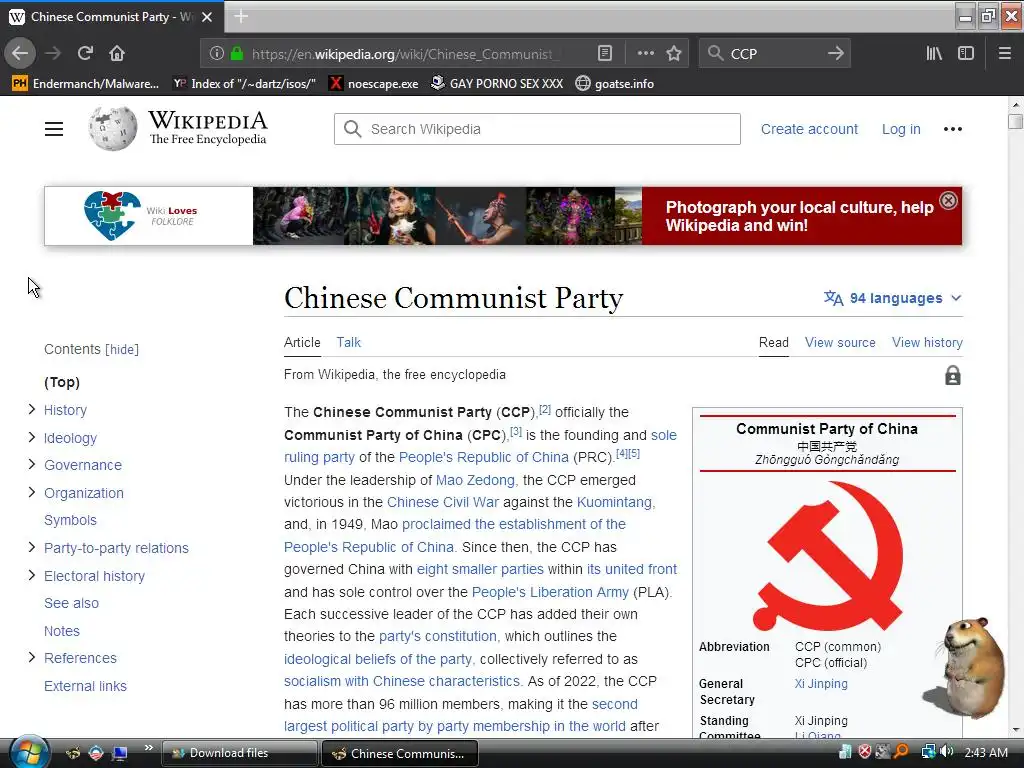Click the scrollbar down arrow

pyautogui.click(x=1015, y=730)
